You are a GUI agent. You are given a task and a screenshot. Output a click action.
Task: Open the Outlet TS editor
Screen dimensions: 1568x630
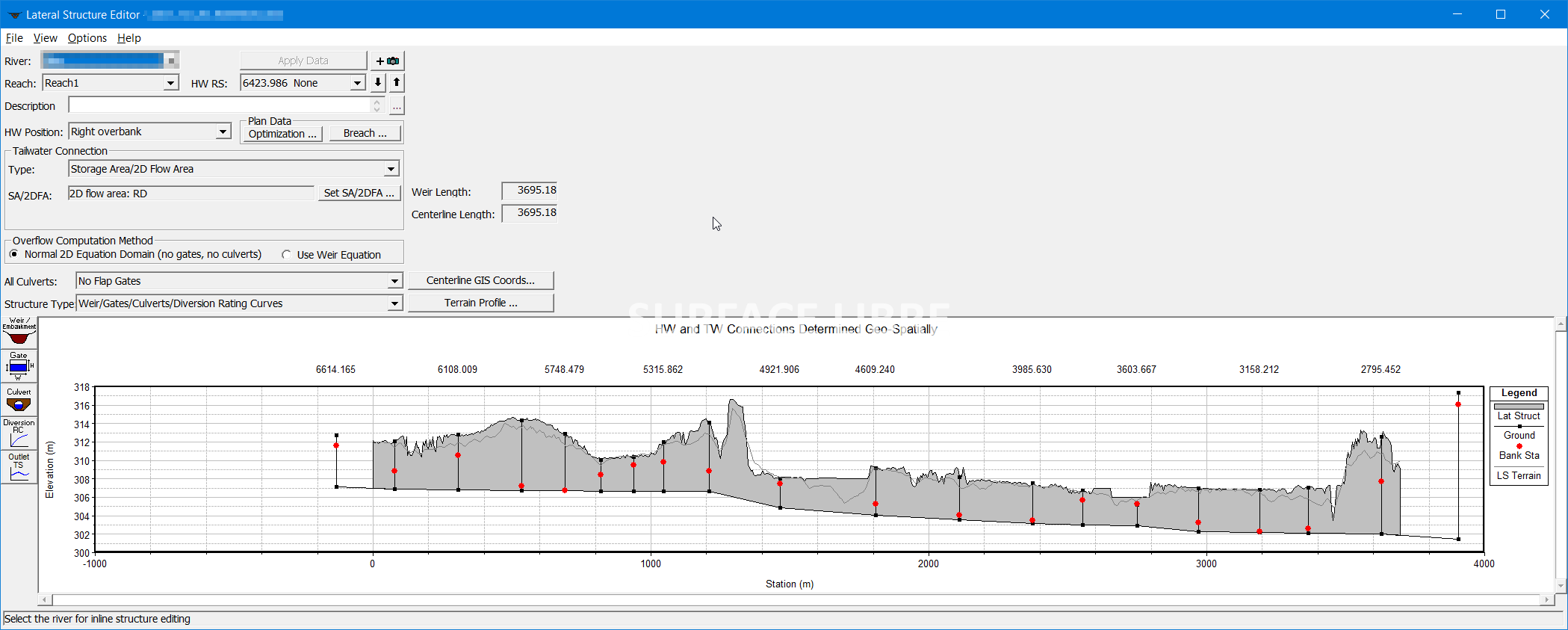pos(19,468)
